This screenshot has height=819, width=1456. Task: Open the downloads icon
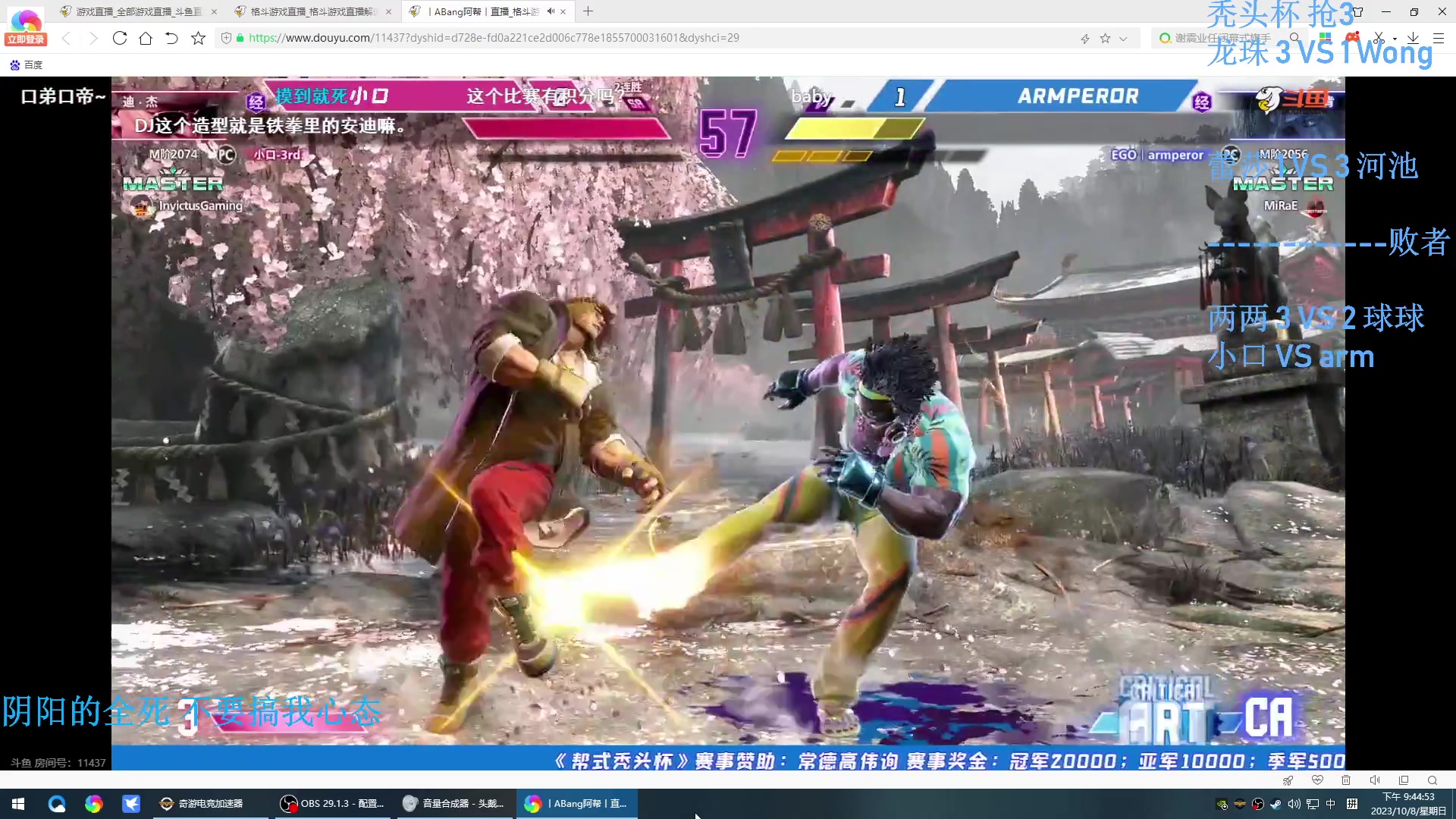(1414, 38)
